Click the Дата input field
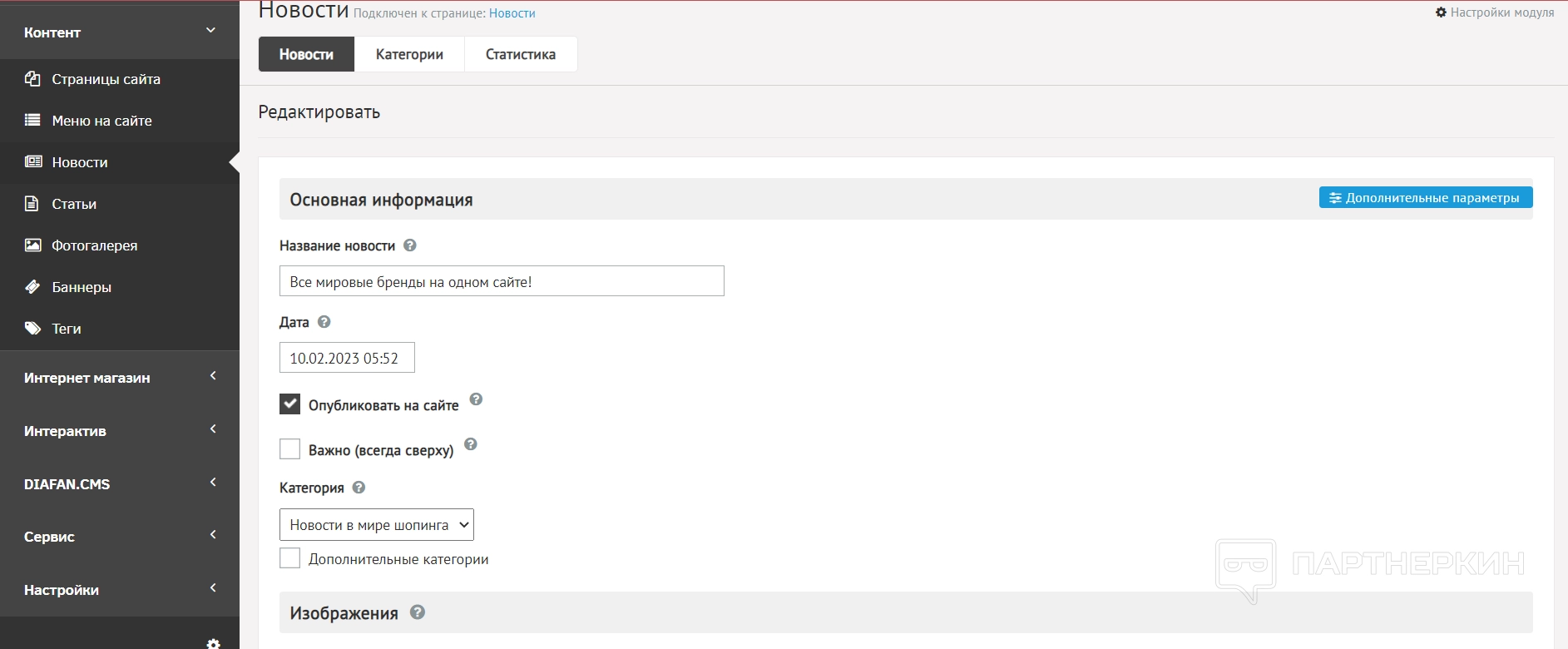1568x649 pixels. pos(347,358)
